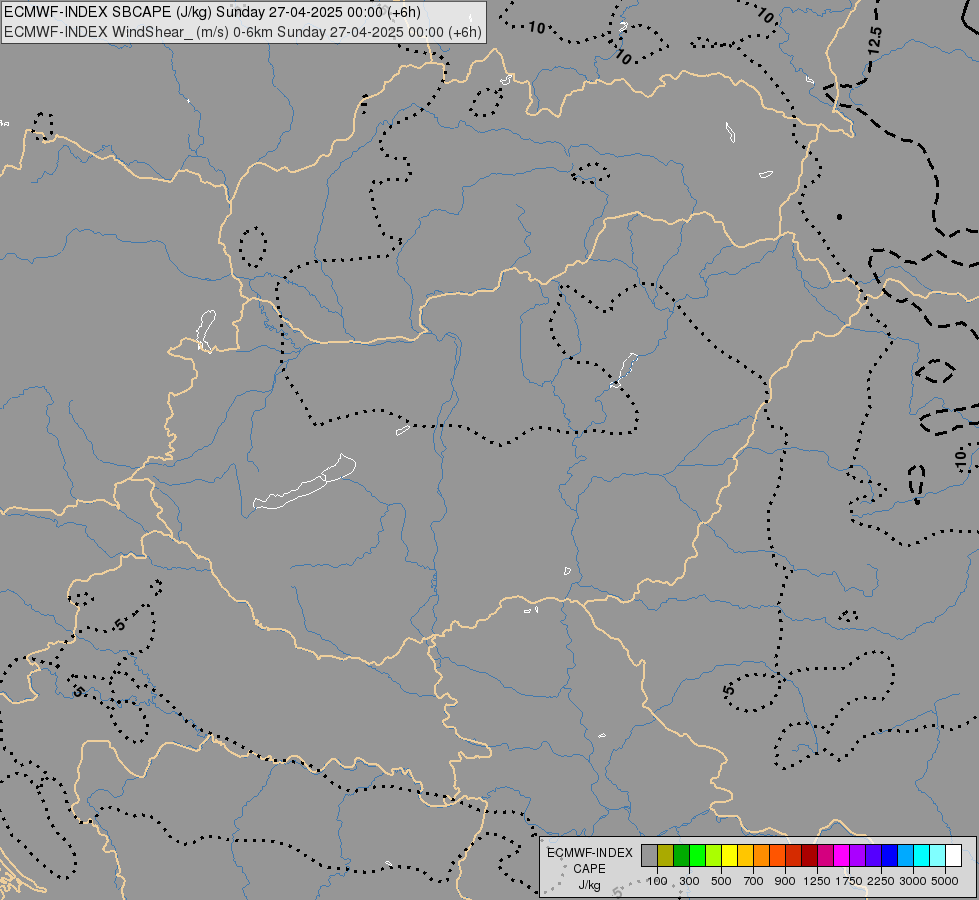Click the '700' legend value
This screenshot has height=900, width=979.
click(x=754, y=881)
